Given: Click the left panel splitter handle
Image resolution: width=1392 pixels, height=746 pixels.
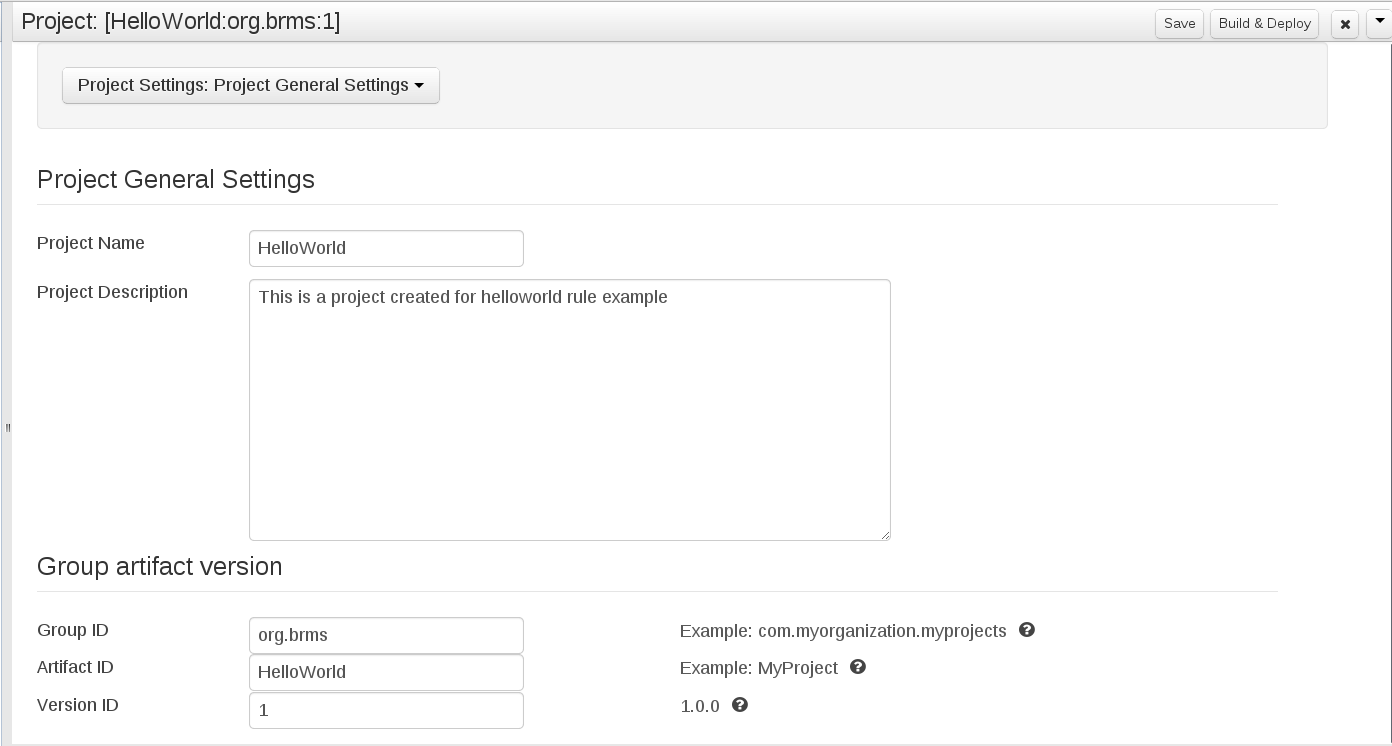Looking at the screenshot, I should pos(7,428).
